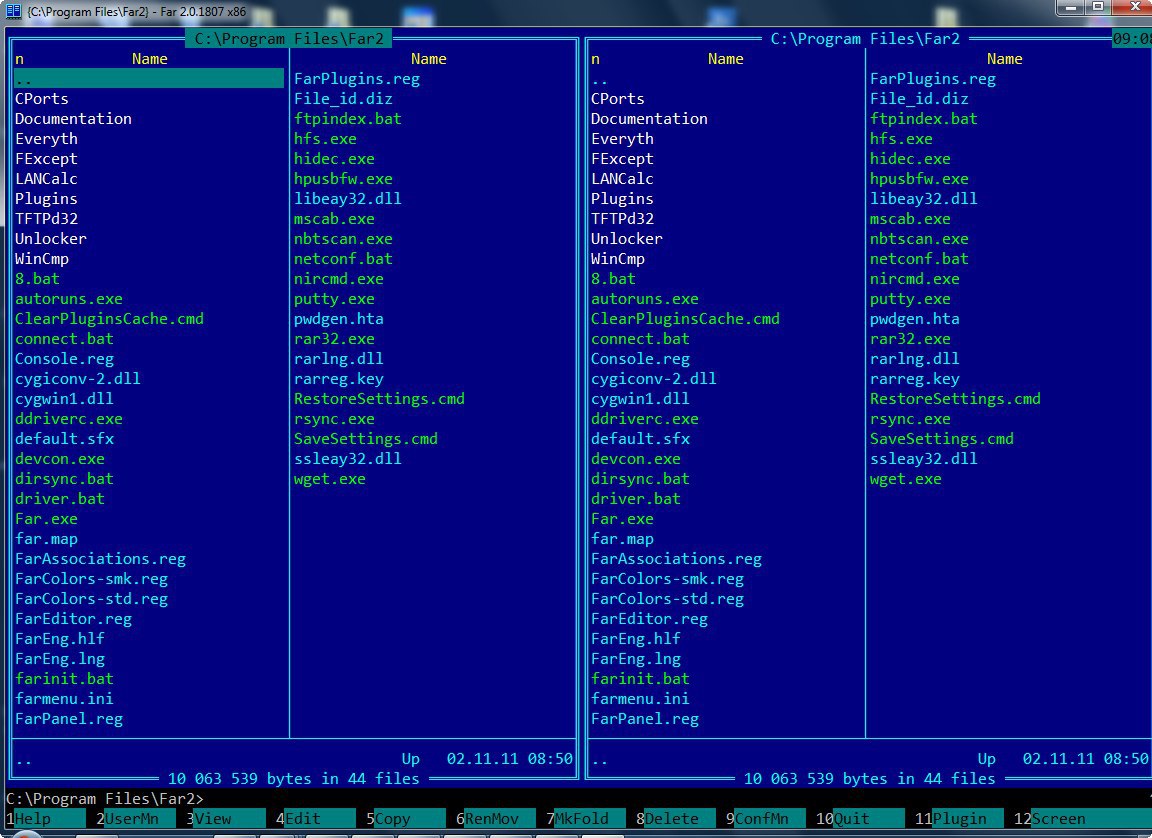This screenshot has height=838, width=1152.
Task: Select FarColors-smk.reg in right panel
Action: point(668,579)
